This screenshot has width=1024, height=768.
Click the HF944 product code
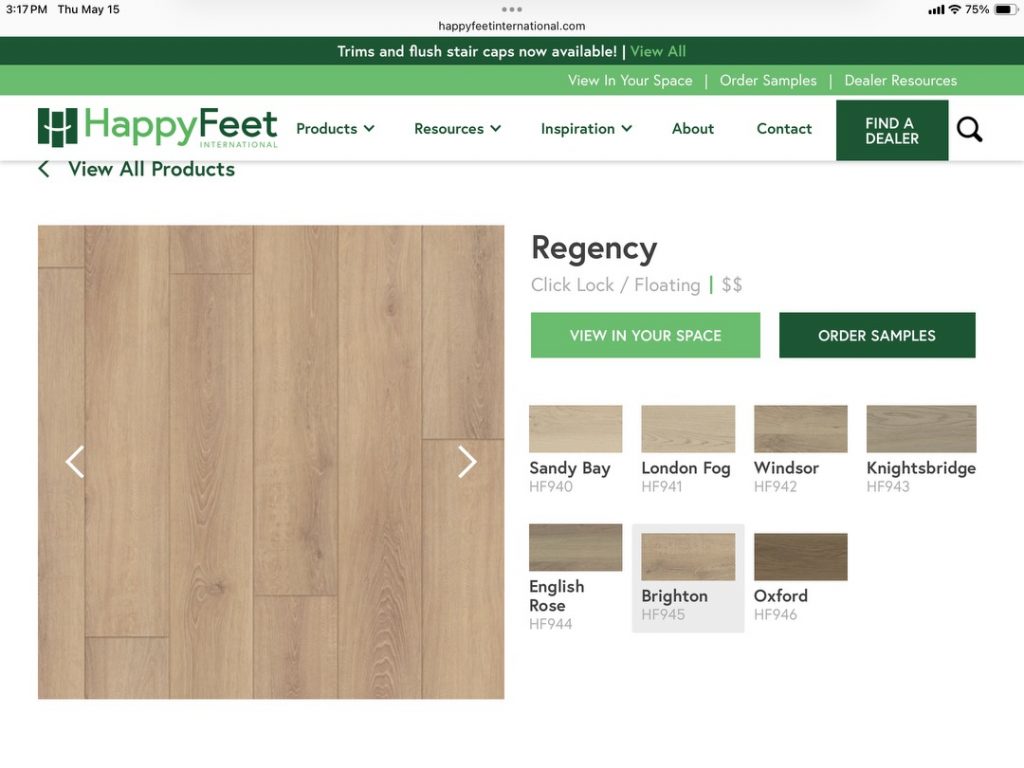[x=551, y=624]
